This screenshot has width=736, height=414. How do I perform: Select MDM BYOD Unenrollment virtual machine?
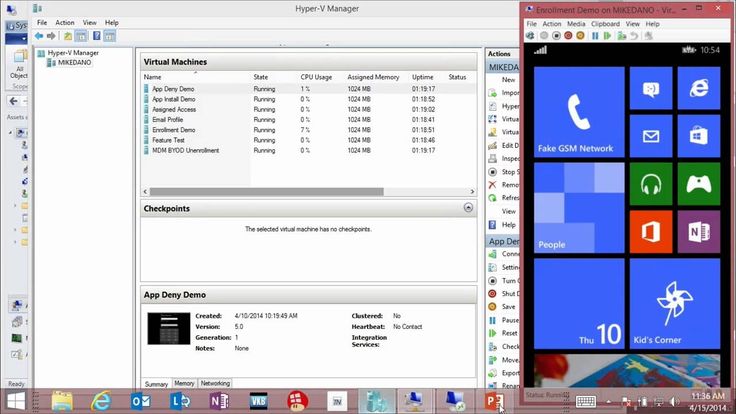185,151
